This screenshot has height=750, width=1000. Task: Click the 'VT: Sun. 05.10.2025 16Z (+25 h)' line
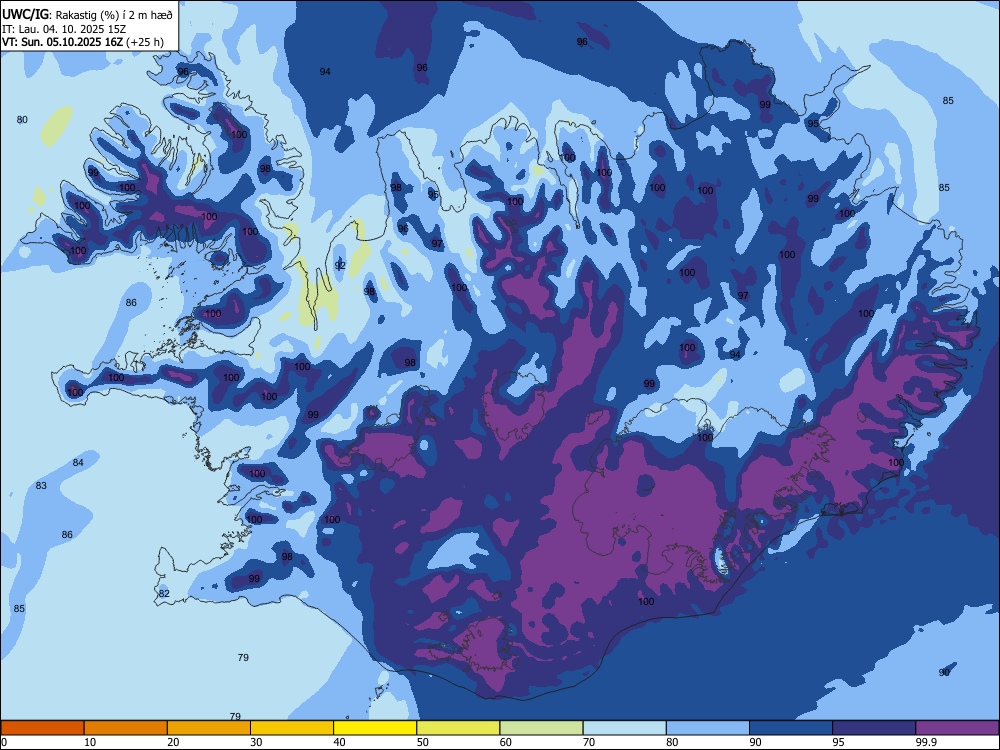[82, 42]
